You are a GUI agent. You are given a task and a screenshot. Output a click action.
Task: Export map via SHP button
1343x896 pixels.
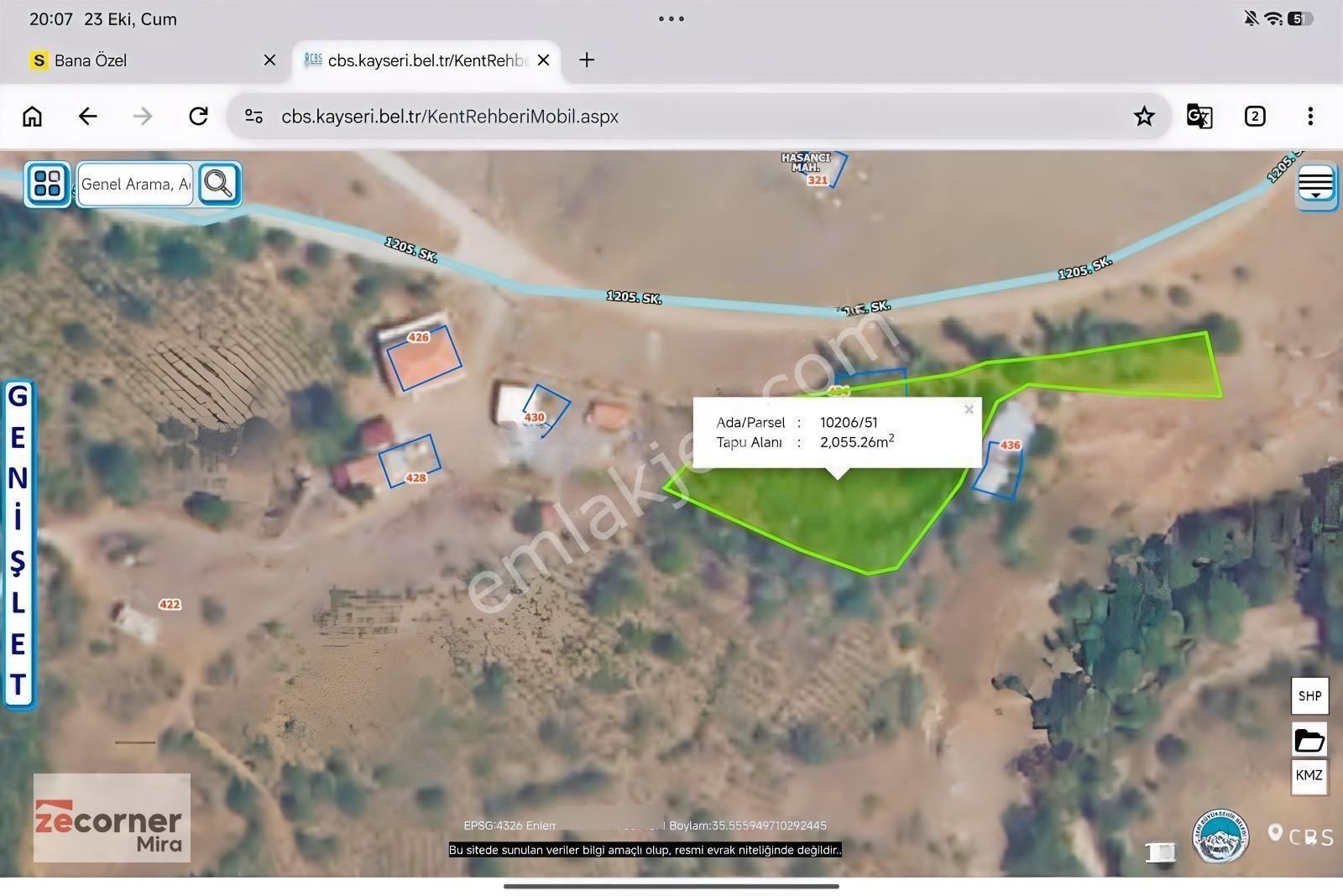1309,695
